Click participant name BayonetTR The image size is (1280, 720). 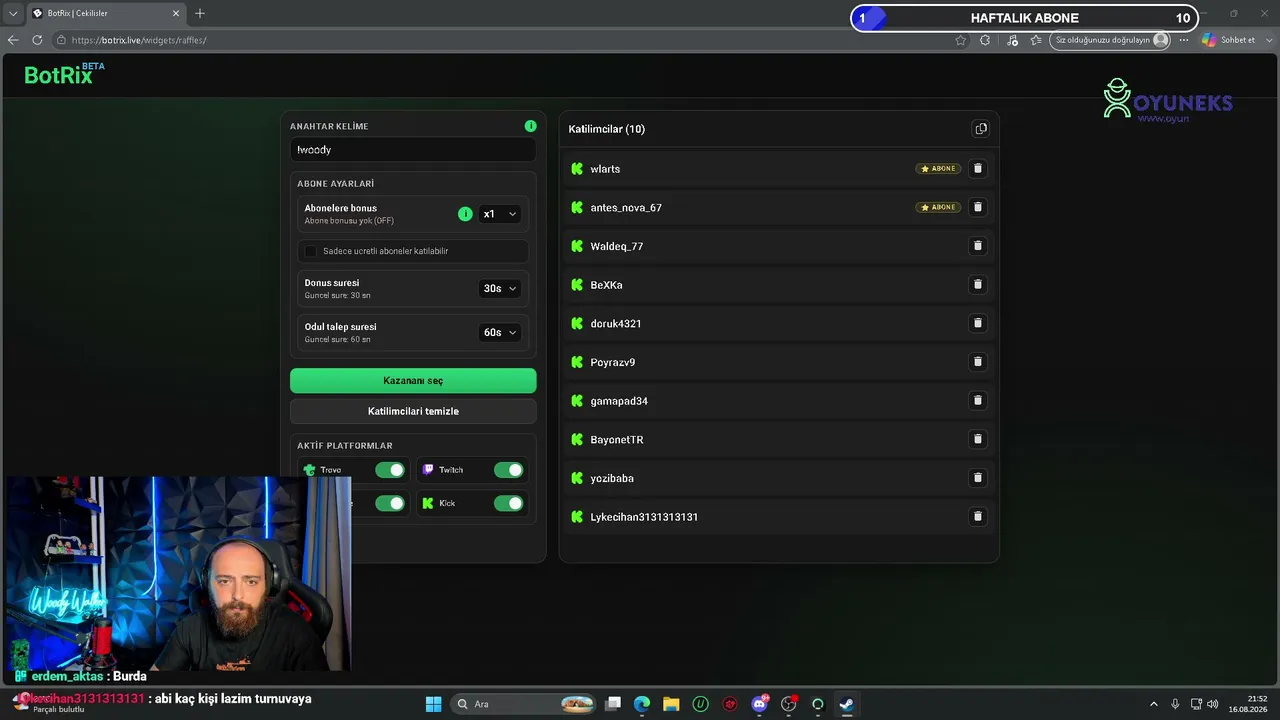[617, 440]
